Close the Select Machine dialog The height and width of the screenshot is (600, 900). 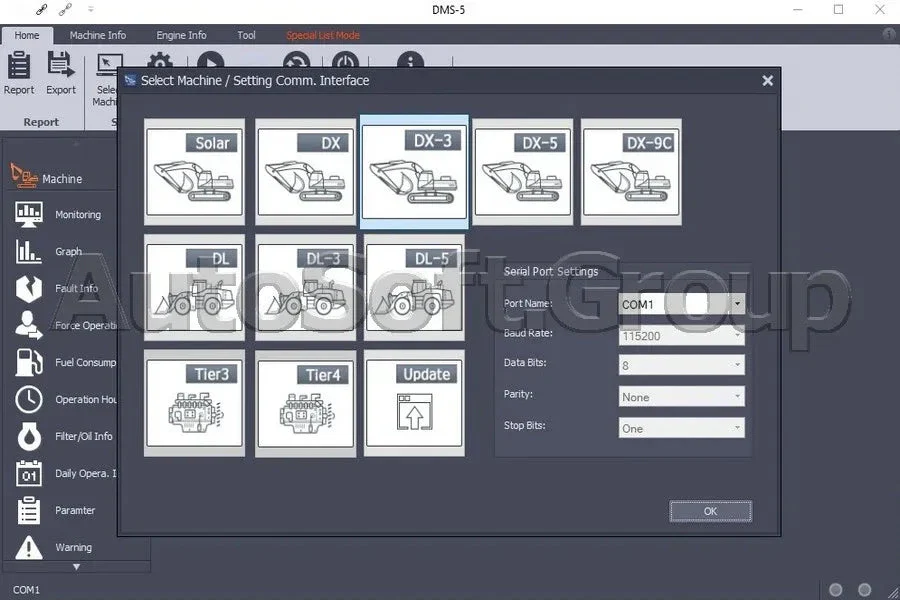tap(767, 81)
